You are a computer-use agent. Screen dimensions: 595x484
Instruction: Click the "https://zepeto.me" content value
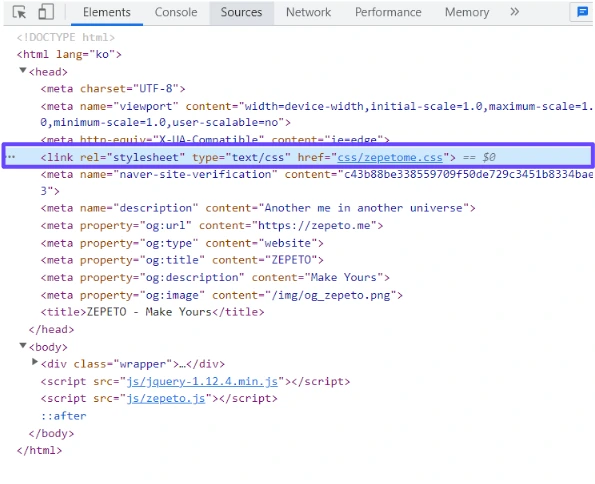tap(314, 225)
